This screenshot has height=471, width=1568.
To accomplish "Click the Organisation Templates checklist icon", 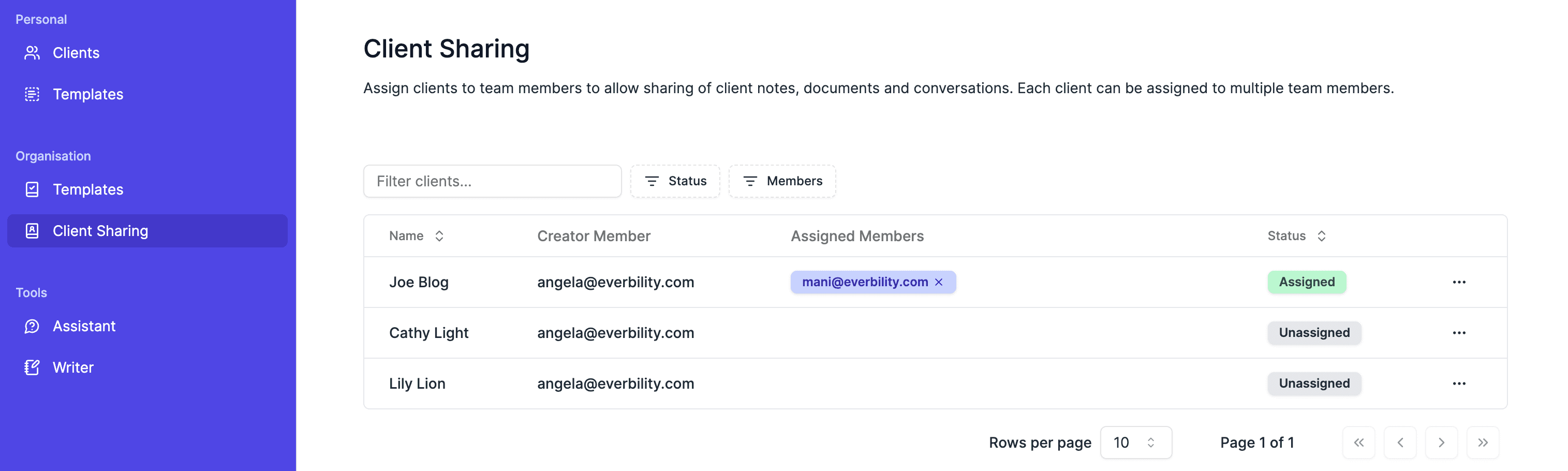I will (32, 189).
